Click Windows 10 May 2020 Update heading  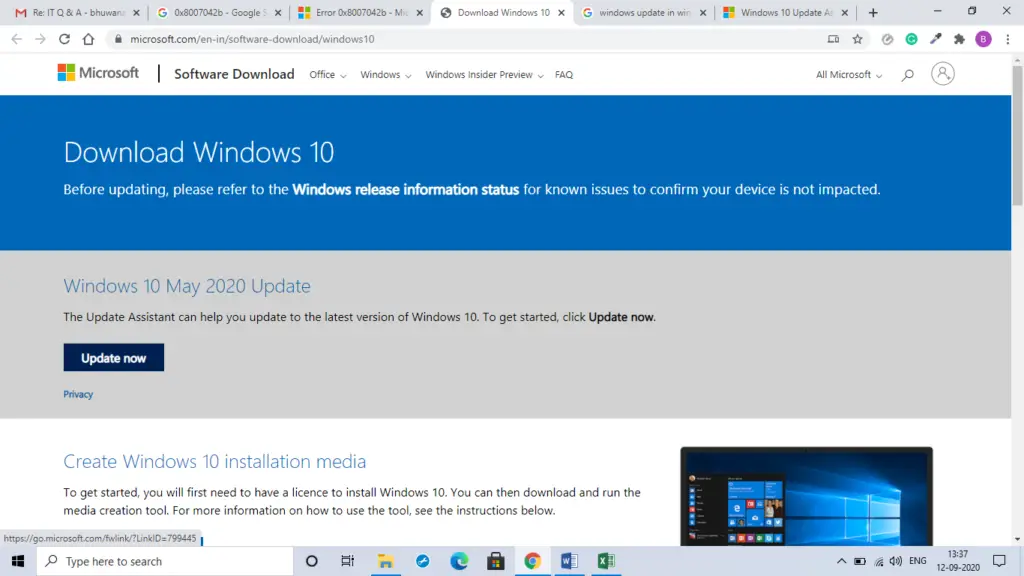click(187, 286)
